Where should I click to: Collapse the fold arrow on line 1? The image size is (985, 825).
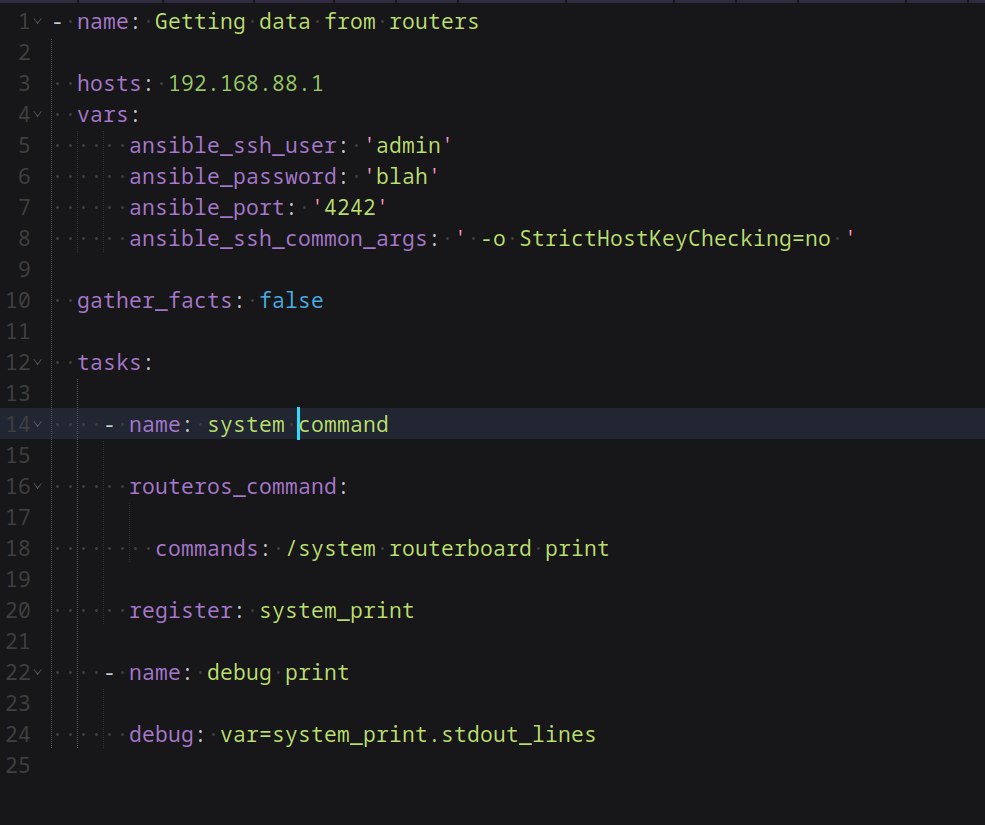click(38, 22)
